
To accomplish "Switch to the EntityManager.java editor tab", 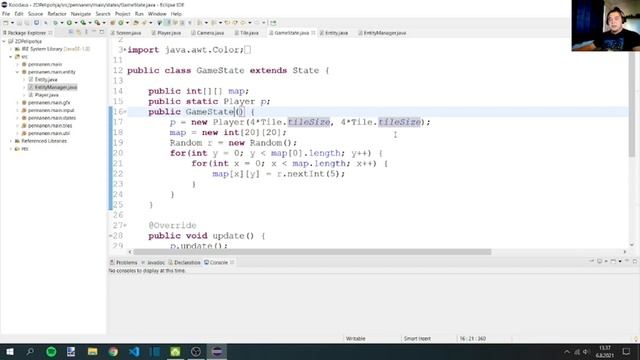I will 382,33.
